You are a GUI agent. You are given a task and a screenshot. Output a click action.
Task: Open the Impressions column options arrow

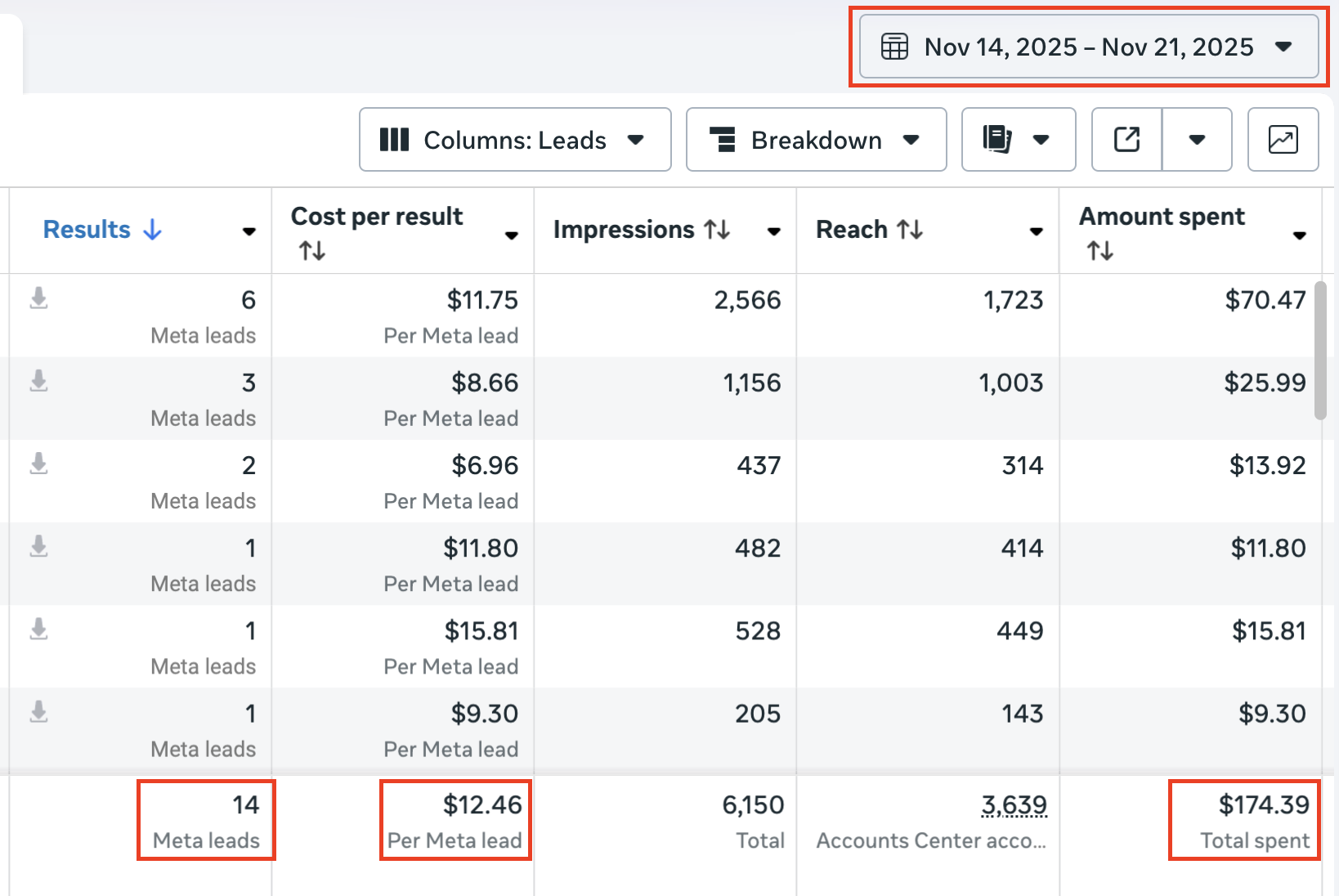point(773,231)
